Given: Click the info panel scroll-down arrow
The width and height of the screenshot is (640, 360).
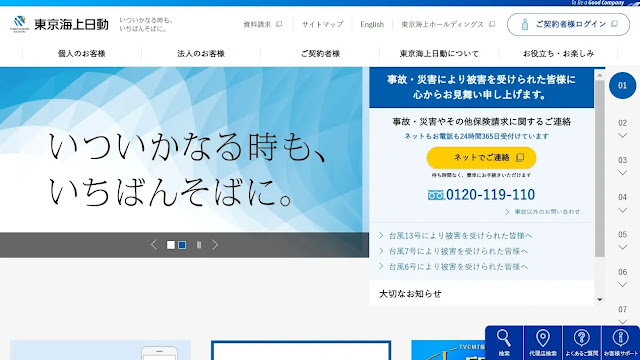Looking at the screenshot, I should click(x=600, y=300).
